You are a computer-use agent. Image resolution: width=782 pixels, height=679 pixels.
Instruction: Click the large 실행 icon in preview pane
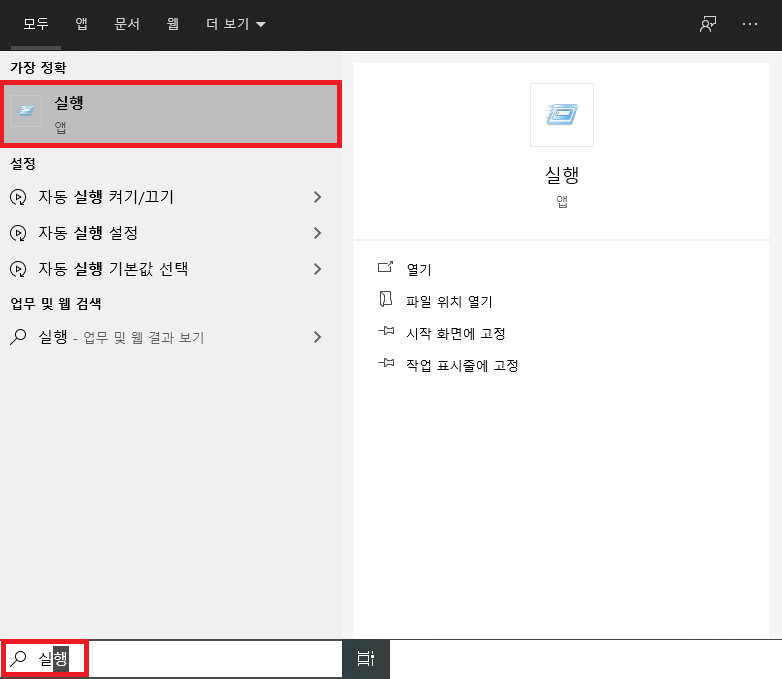pyautogui.click(x=562, y=115)
